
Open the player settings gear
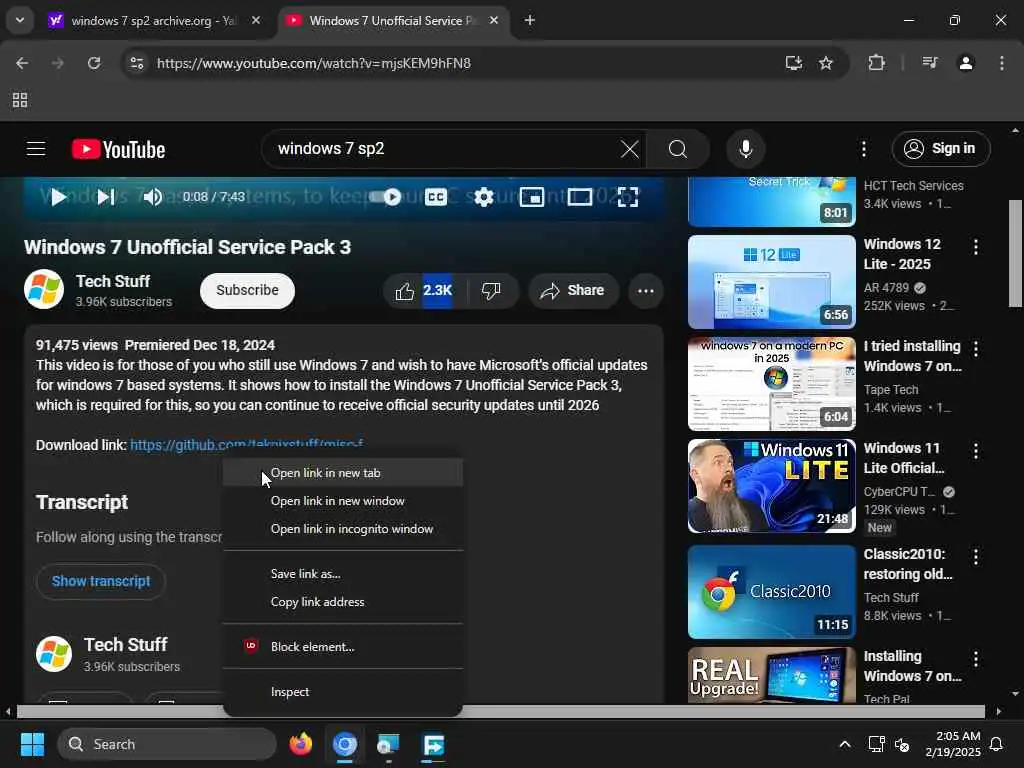483,197
